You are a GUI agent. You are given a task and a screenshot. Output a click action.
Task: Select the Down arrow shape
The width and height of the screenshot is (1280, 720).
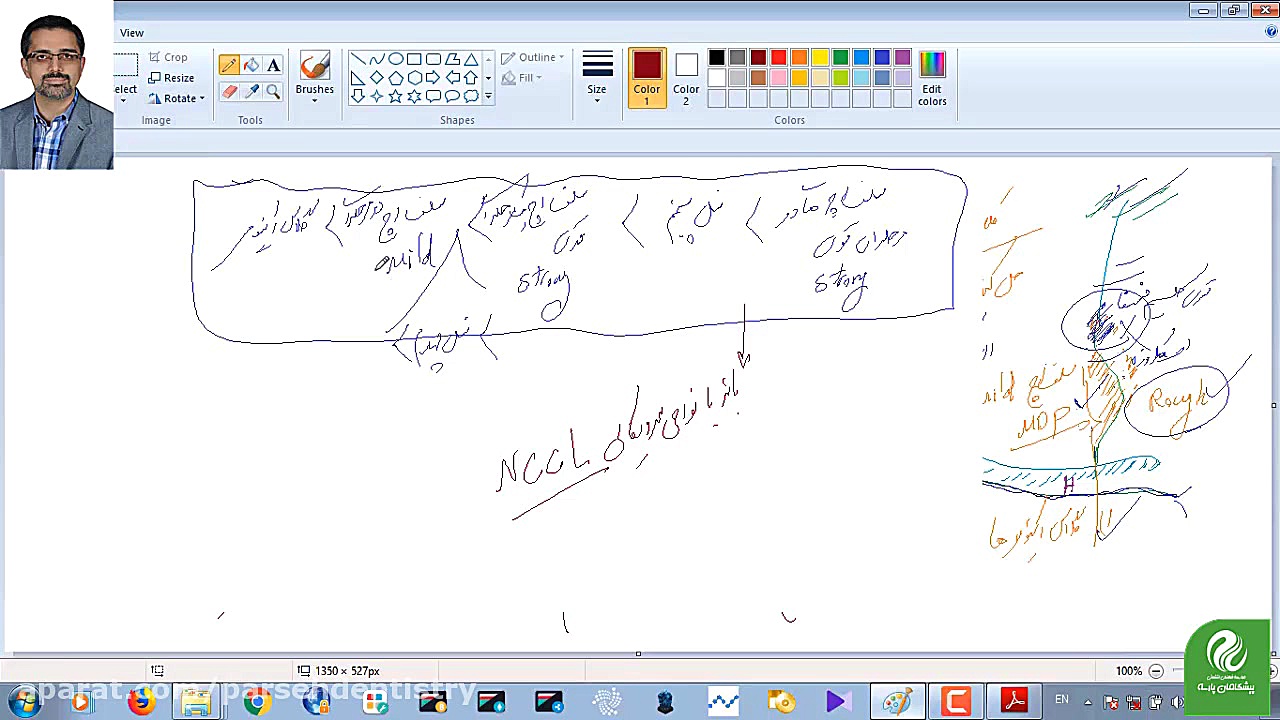pyautogui.click(x=358, y=96)
